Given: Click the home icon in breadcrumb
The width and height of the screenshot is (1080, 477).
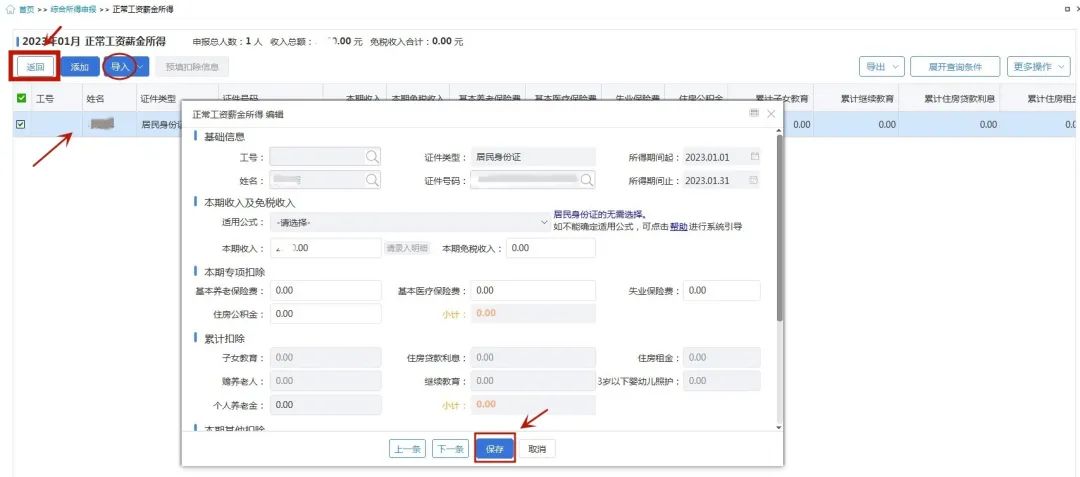Looking at the screenshot, I should click(11, 9).
